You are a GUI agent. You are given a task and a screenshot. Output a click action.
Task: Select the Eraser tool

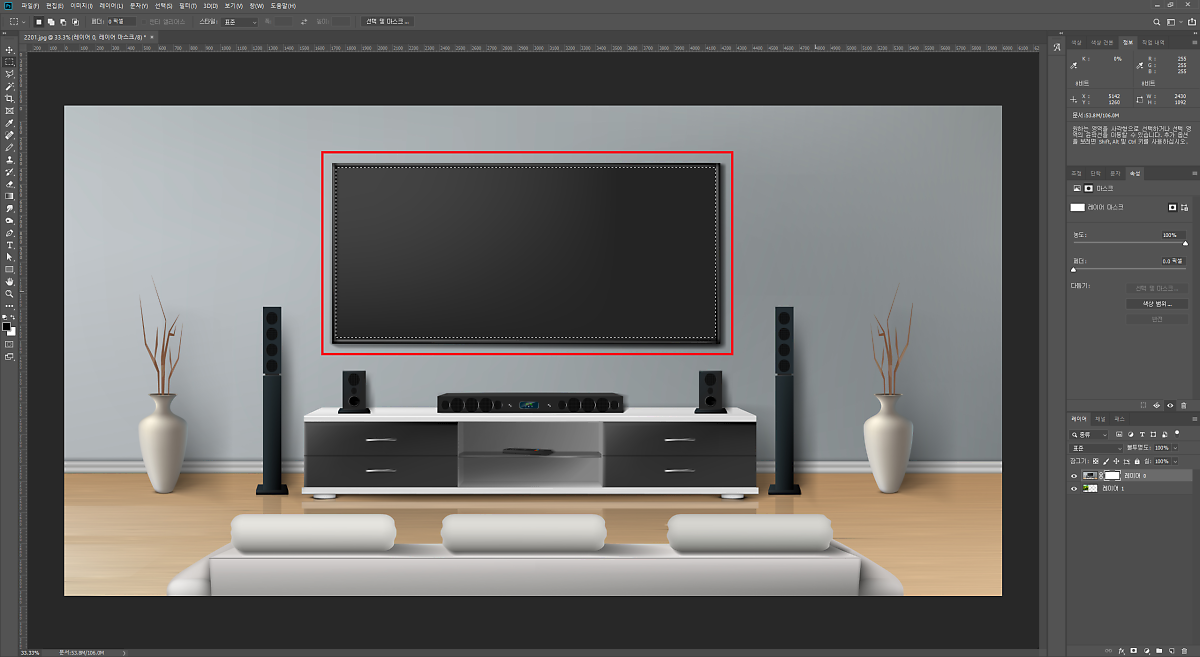coord(9,184)
